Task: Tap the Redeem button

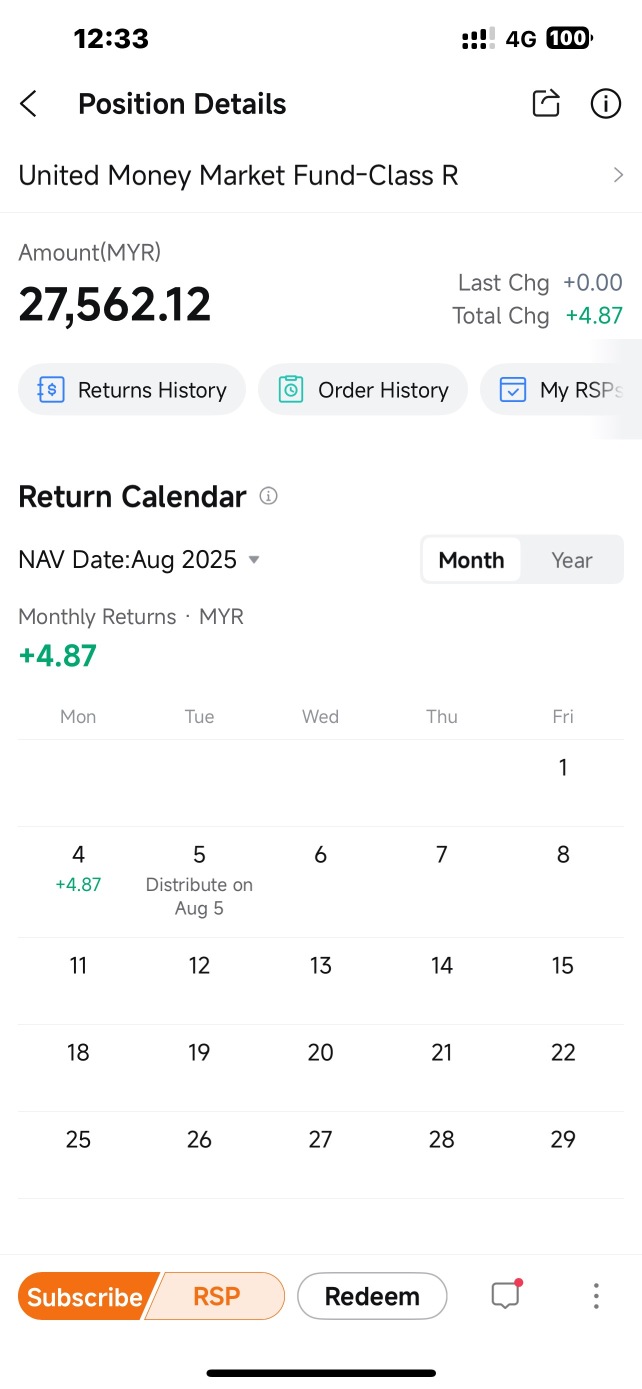Action: pyautogui.click(x=372, y=1297)
